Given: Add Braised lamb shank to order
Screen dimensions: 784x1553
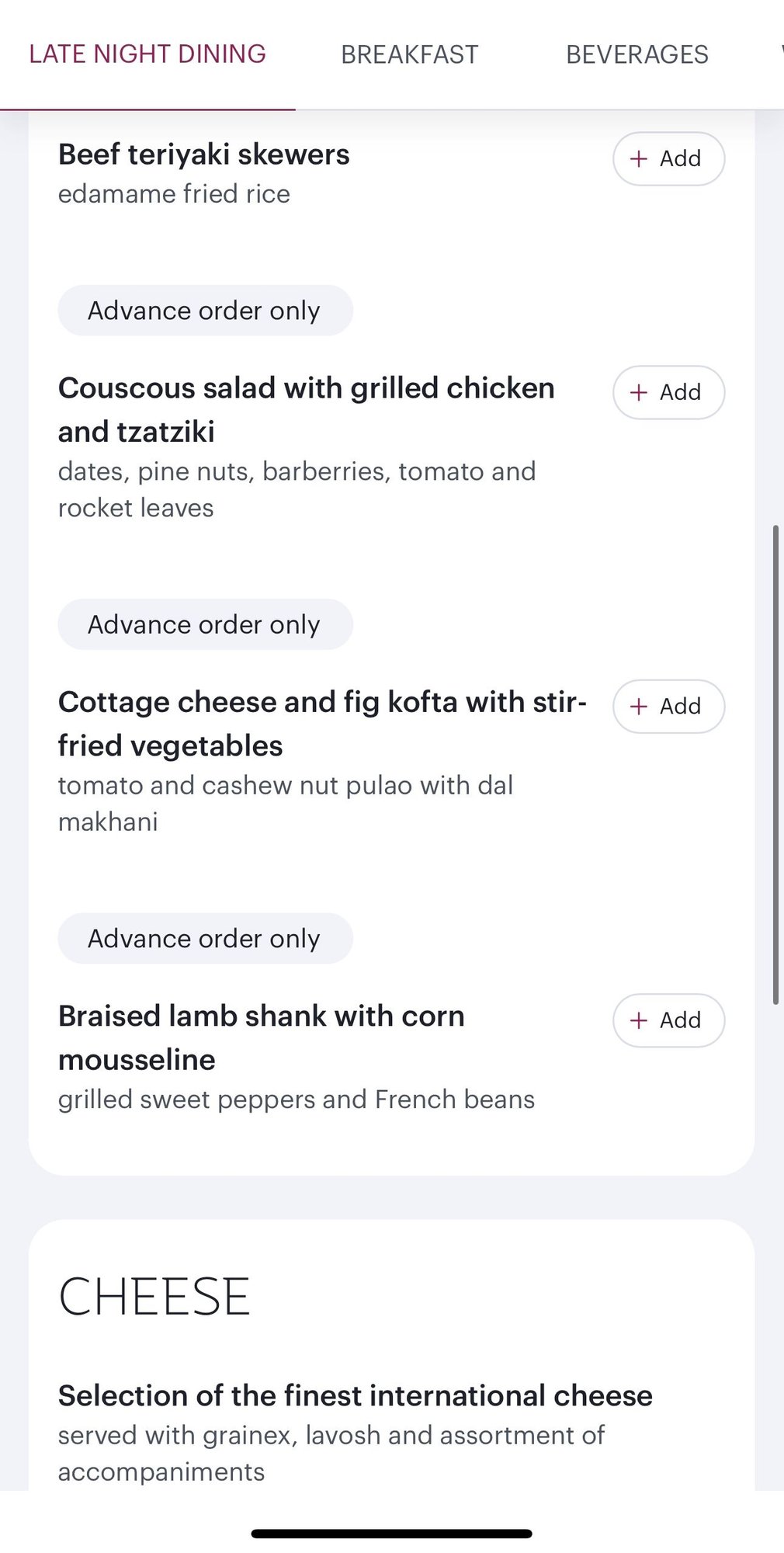Looking at the screenshot, I should [x=668, y=1020].
